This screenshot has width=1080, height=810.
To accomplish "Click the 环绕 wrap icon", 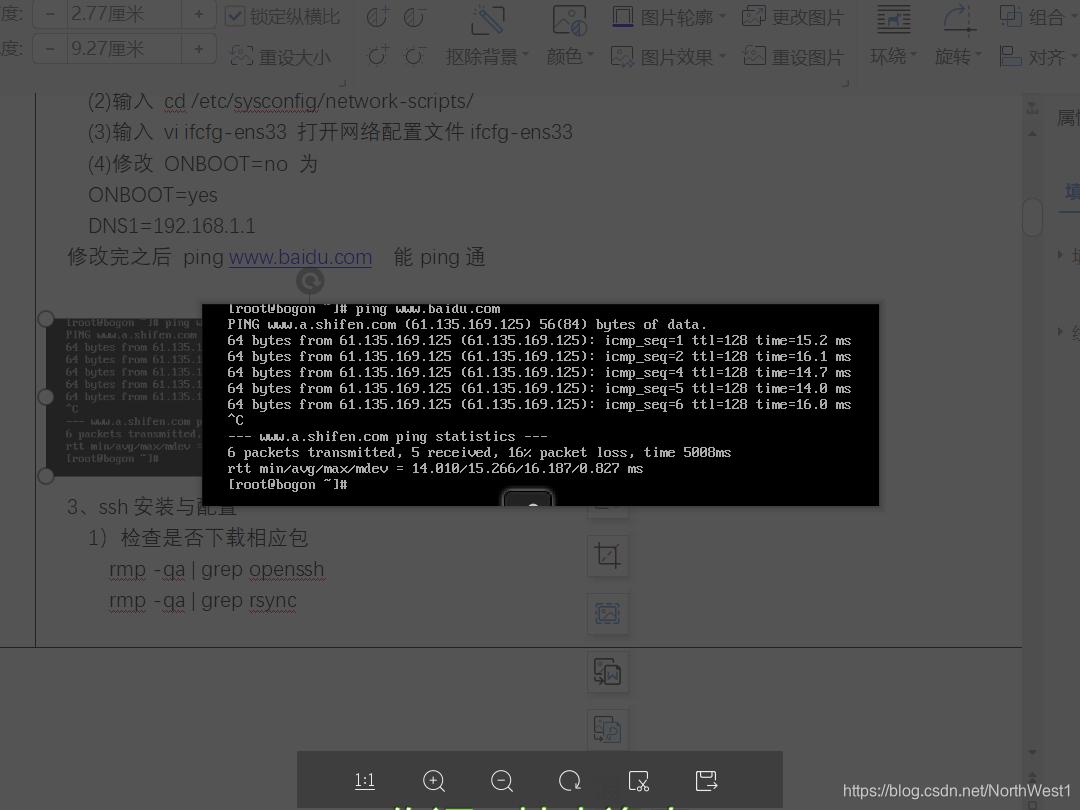I will 893,19.
